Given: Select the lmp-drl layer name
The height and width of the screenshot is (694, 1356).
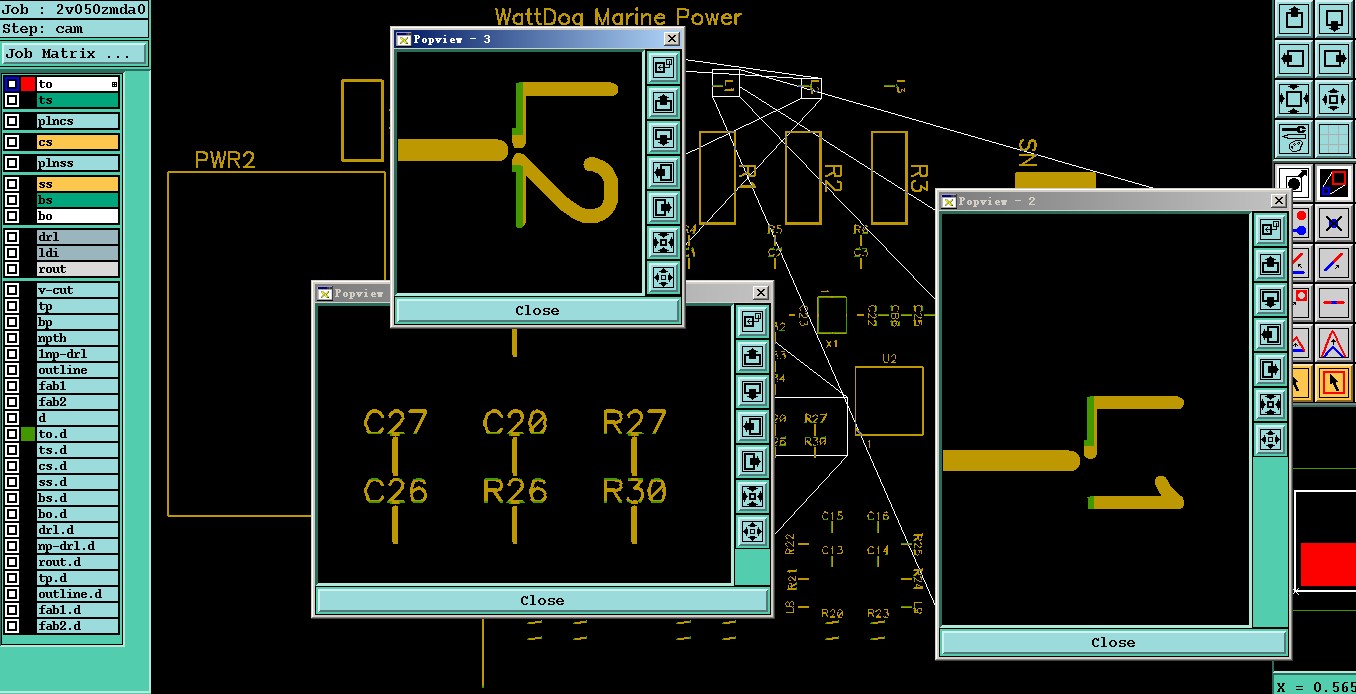Looking at the screenshot, I should click(x=78, y=354).
